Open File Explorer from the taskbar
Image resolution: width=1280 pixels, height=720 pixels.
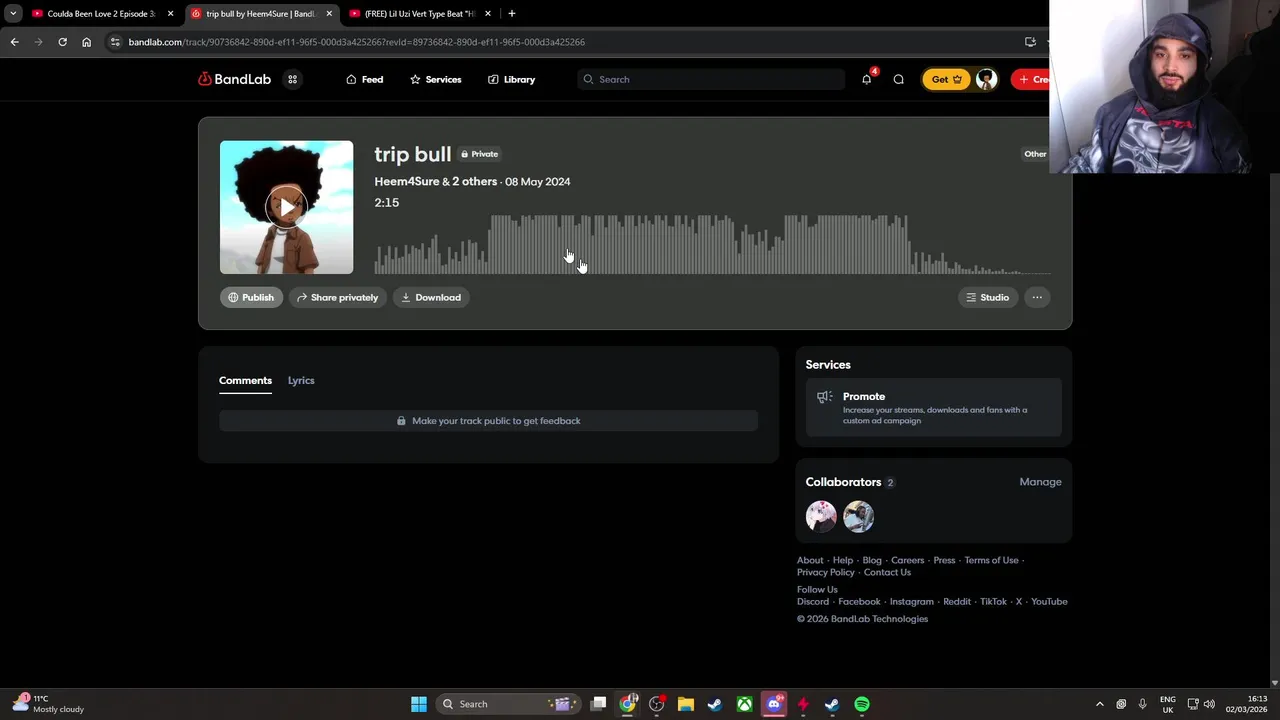tap(686, 704)
